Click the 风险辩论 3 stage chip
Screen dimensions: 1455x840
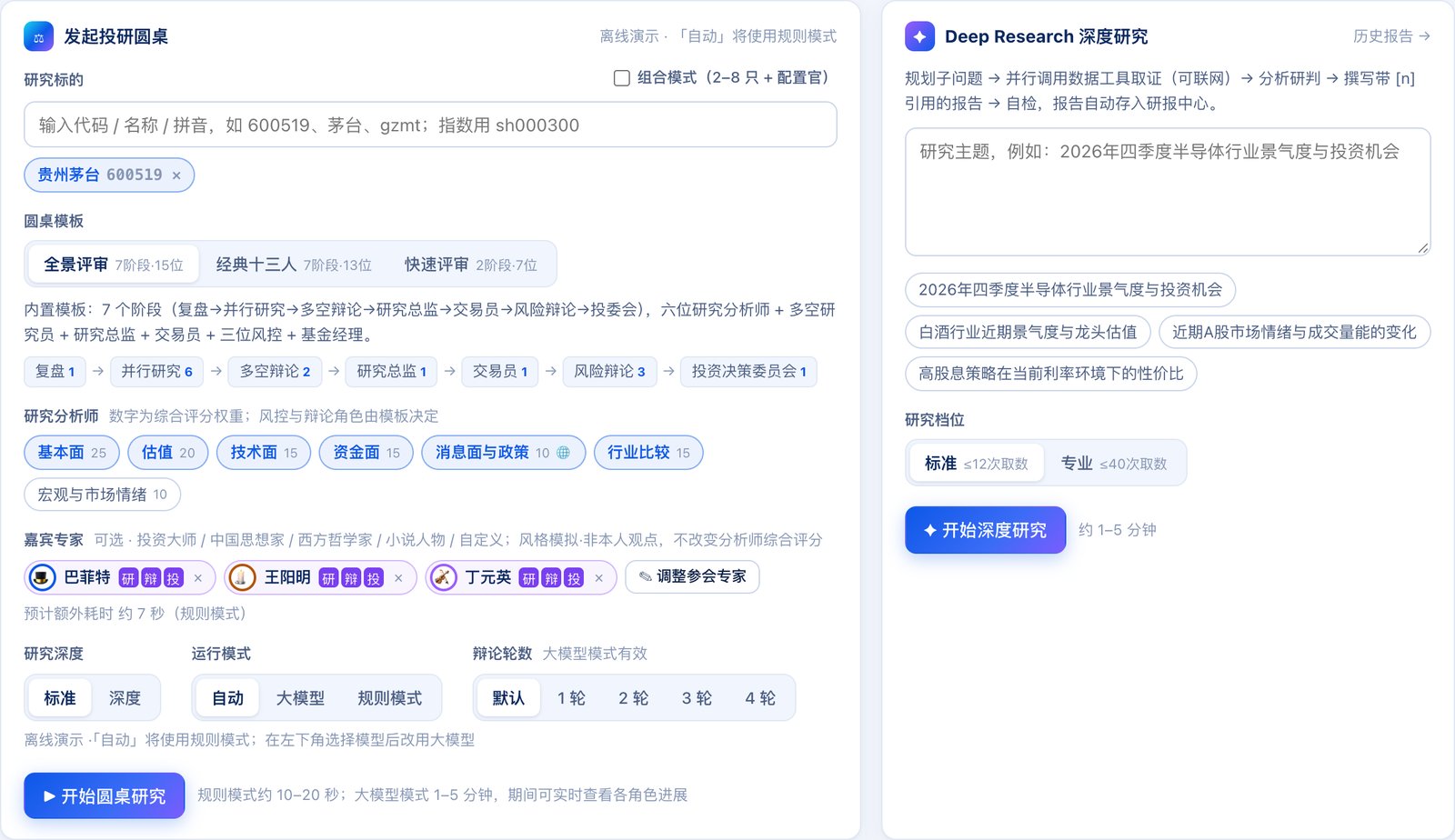pyautogui.click(x=609, y=372)
